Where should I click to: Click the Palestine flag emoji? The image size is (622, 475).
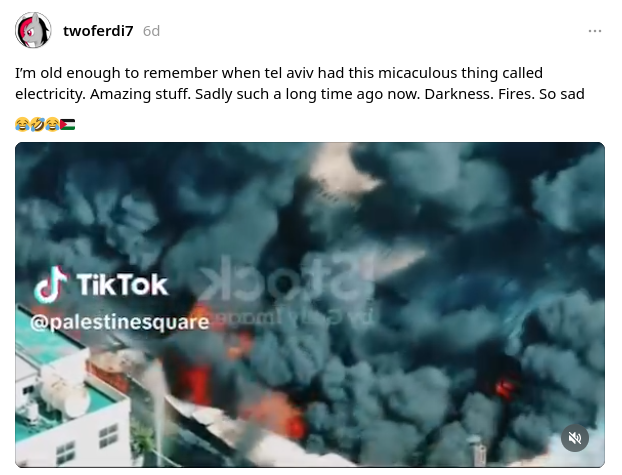pos(67,125)
